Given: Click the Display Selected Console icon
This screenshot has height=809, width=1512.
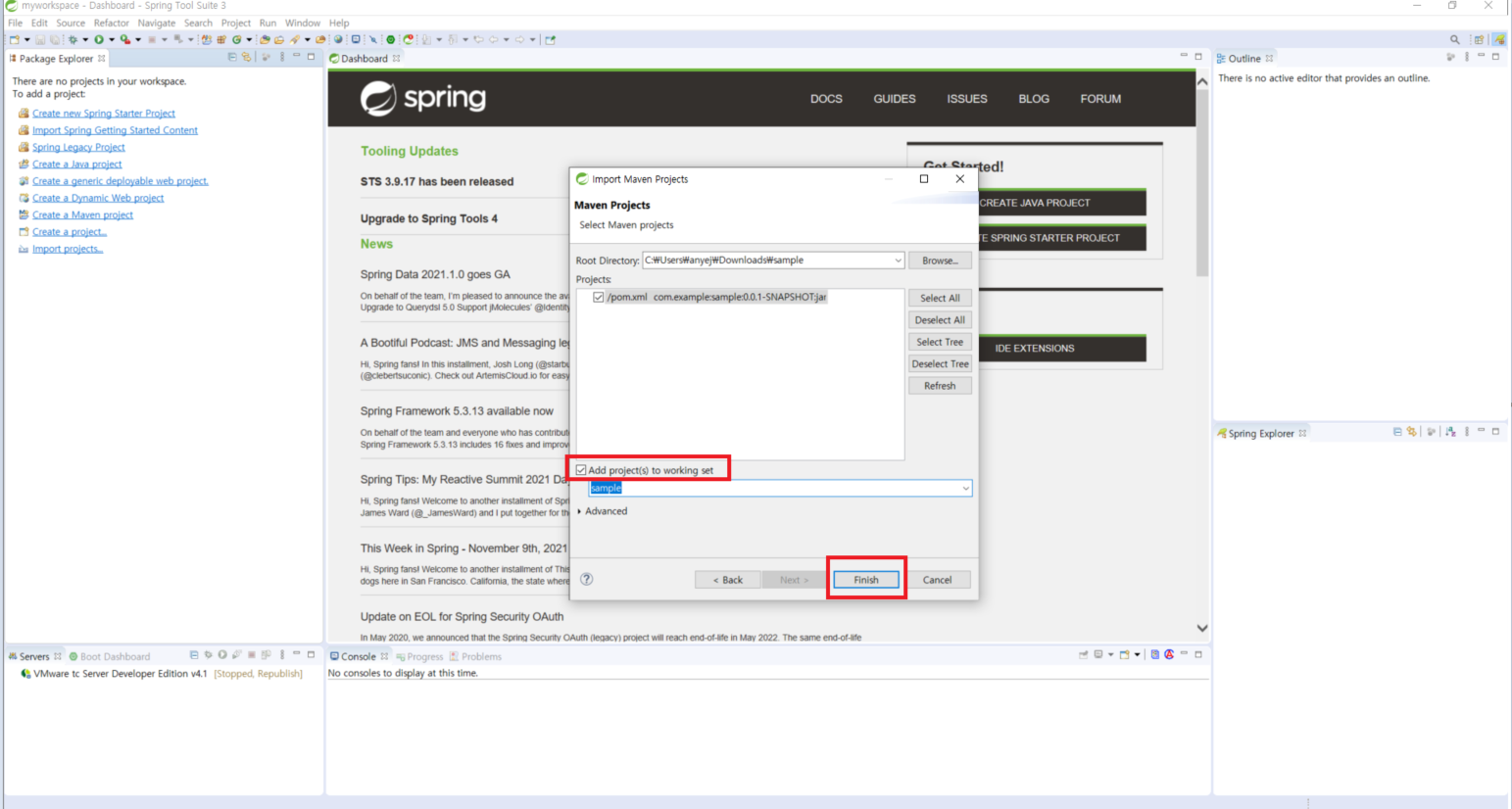Looking at the screenshot, I should tap(1098, 655).
